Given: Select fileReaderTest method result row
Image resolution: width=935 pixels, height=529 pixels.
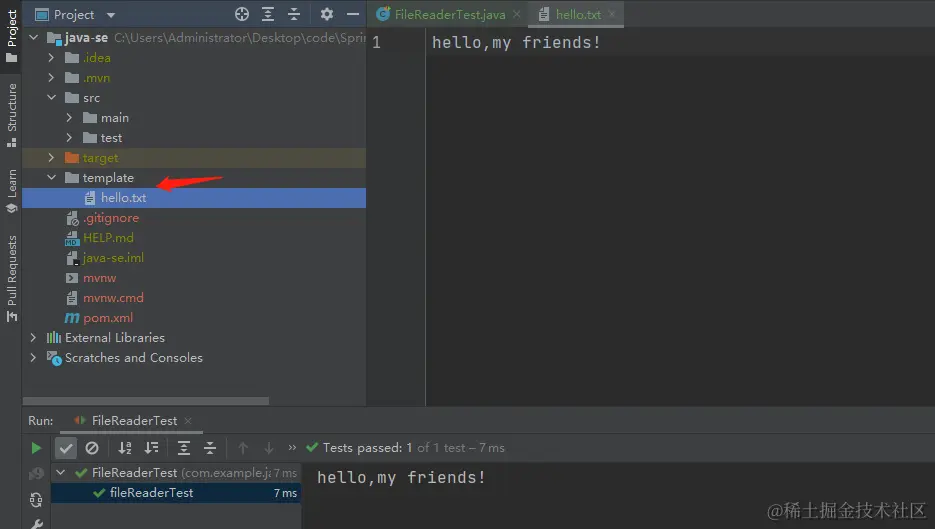Looking at the screenshot, I should 176,493.
